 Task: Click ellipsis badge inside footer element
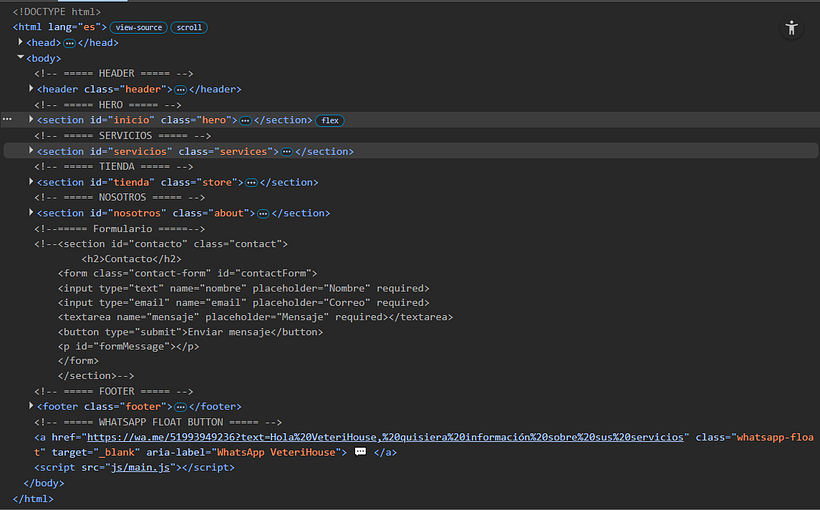click(x=180, y=407)
